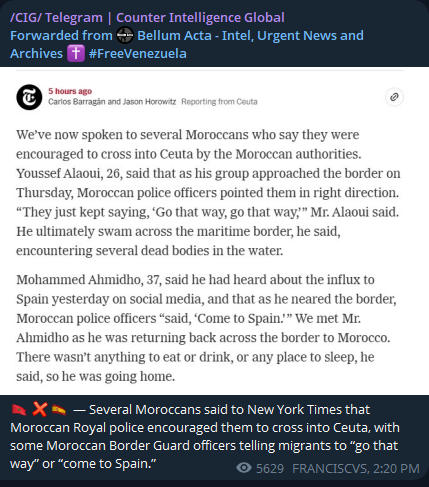Click the New York Times logo icon

29,97
